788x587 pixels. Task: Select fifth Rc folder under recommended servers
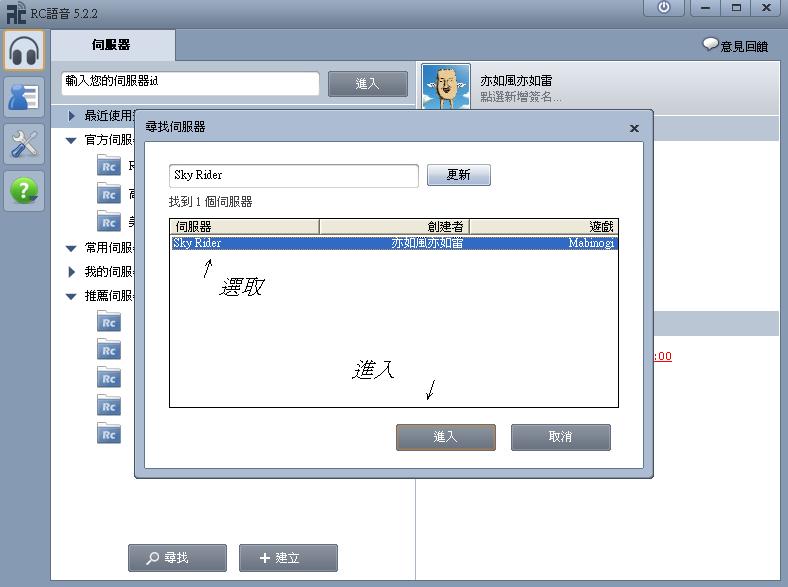(x=109, y=434)
